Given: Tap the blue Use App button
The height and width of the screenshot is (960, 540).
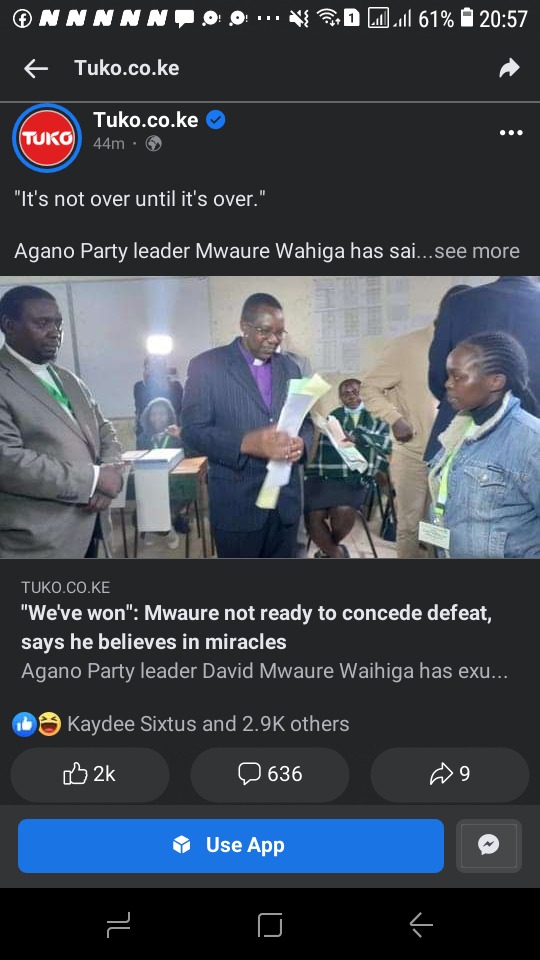Looking at the screenshot, I should pyautogui.click(x=231, y=846).
